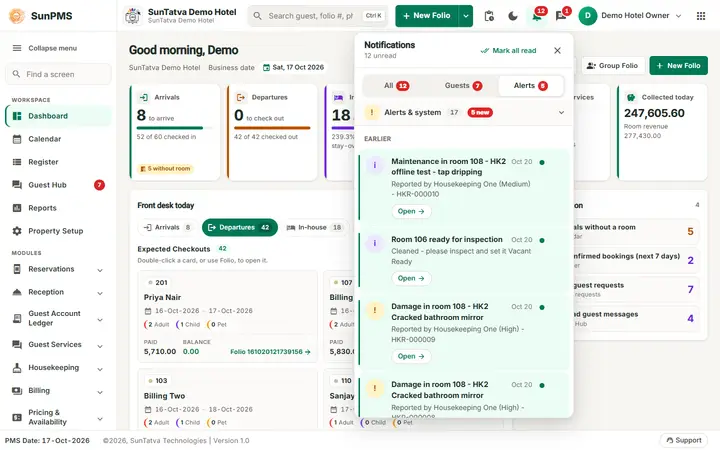
Task: Open the New Folio dropdown arrow in top bar
Action: (x=466, y=16)
